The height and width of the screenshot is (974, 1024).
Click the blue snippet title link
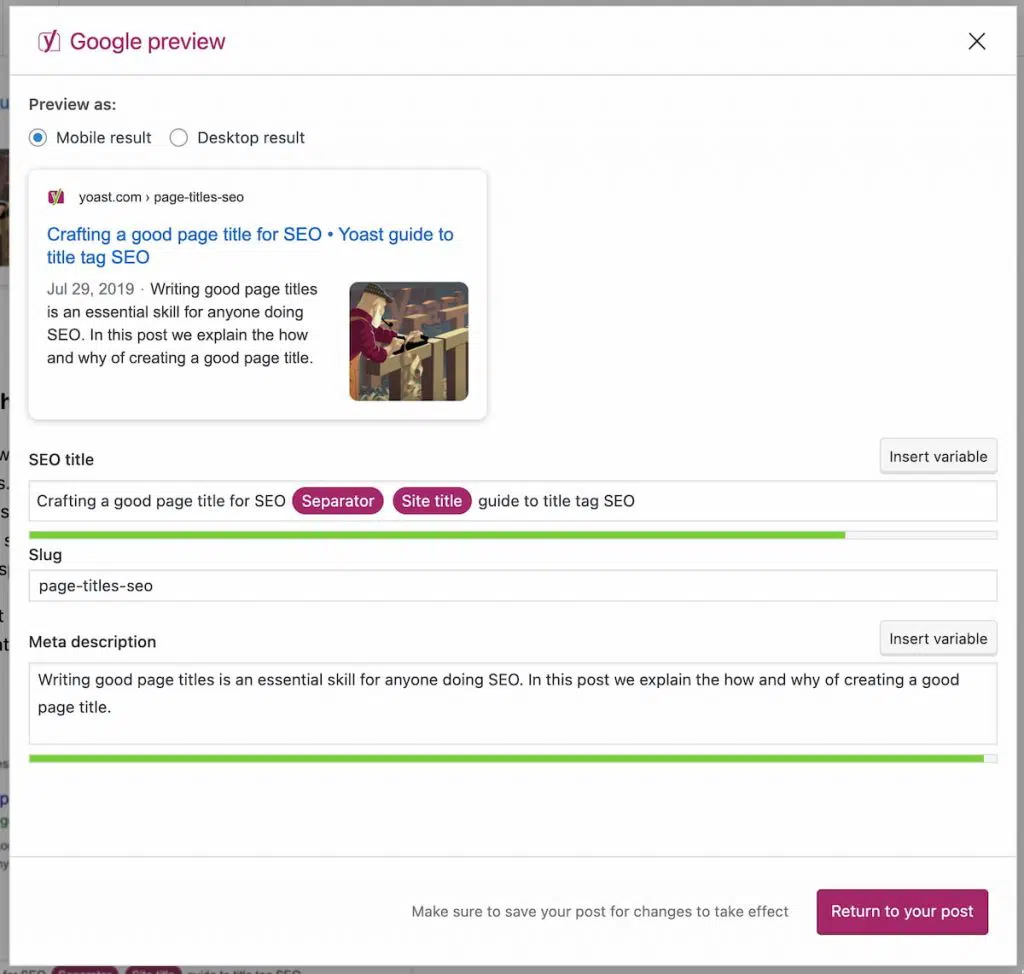250,246
